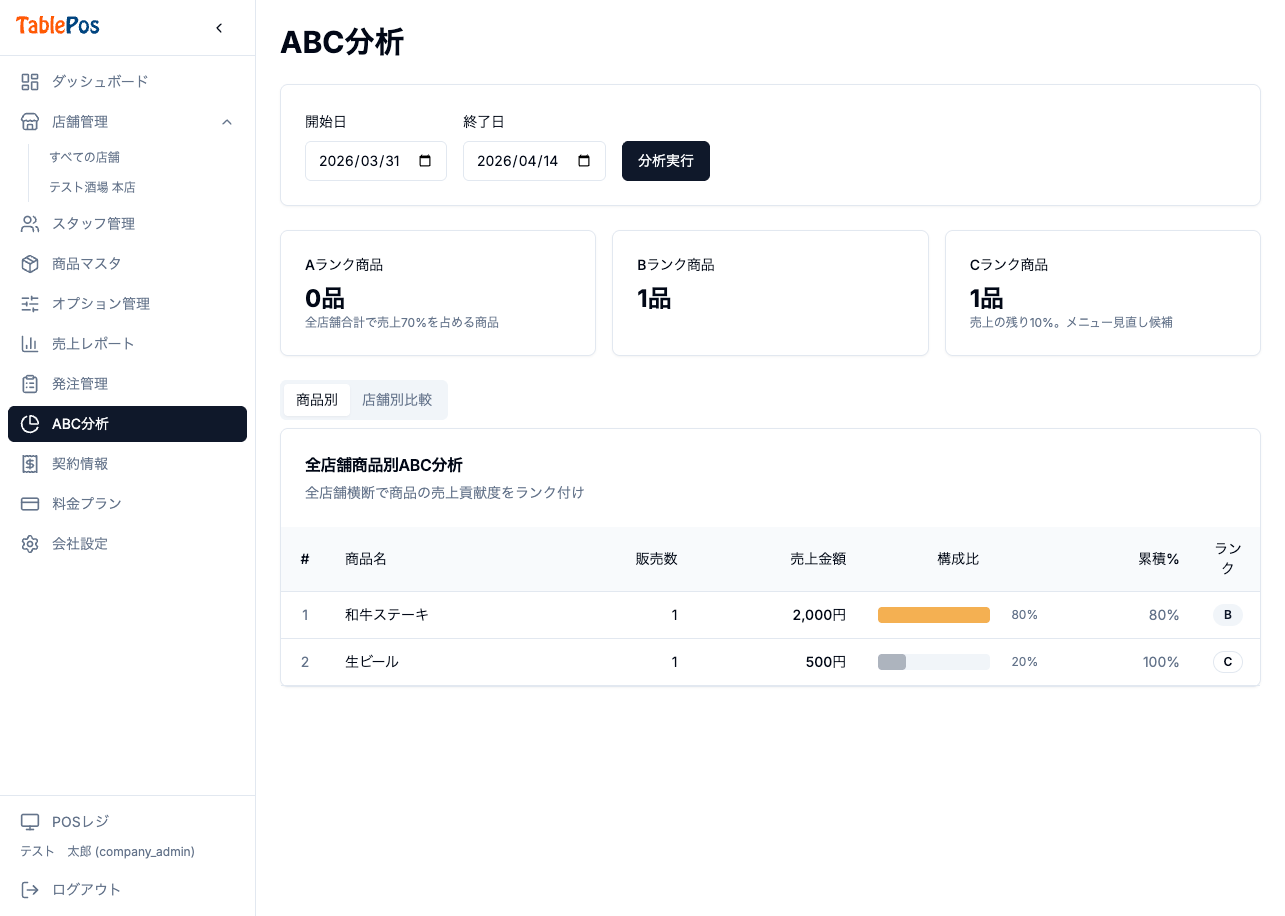This screenshot has height=916, width=1285.
Task: Open オプション管理 menu item
Action: pyautogui.click(x=127, y=304)
